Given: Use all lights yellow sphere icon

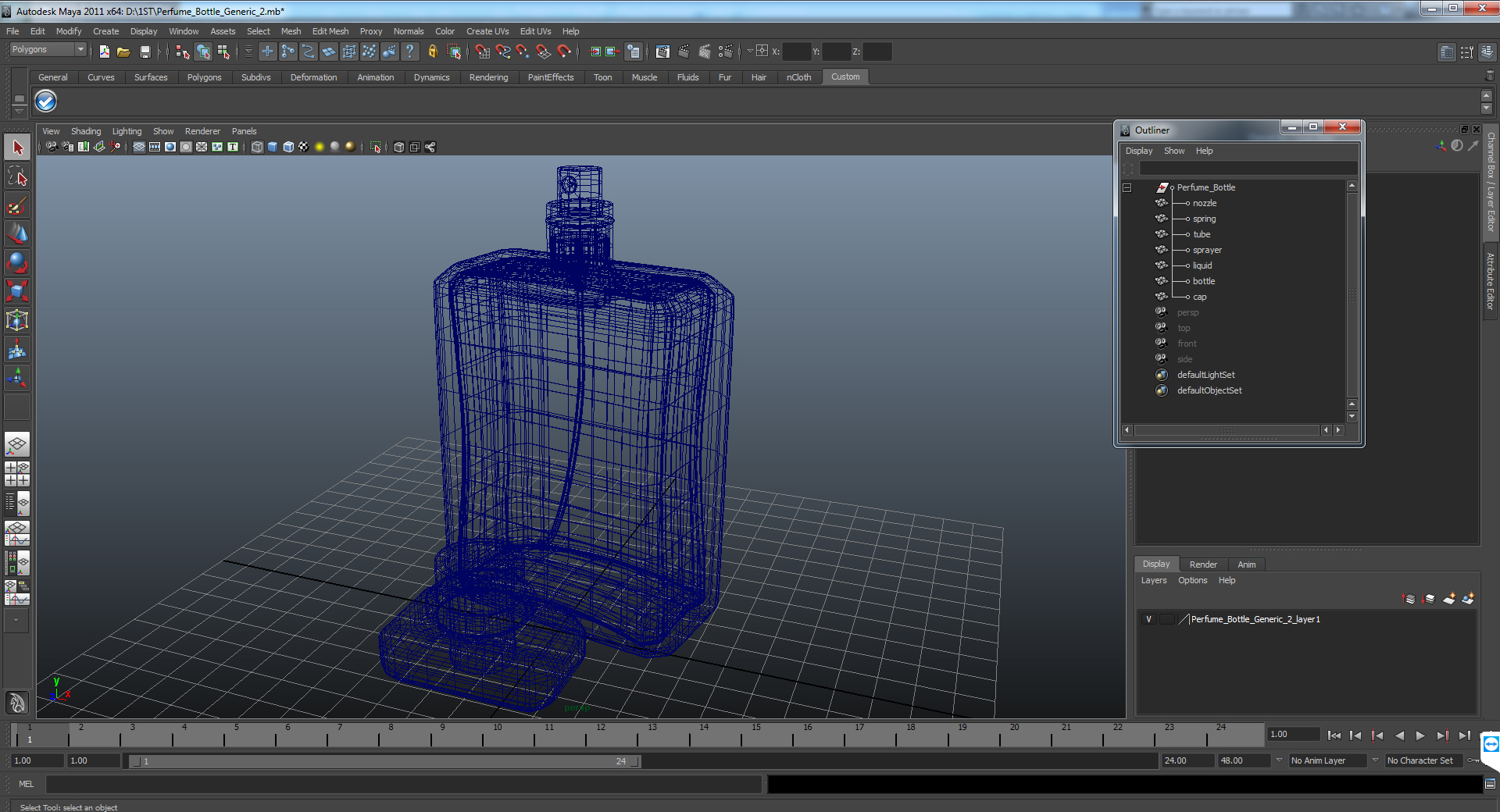Looking at the screenshot, I should [x=320, y=147].
